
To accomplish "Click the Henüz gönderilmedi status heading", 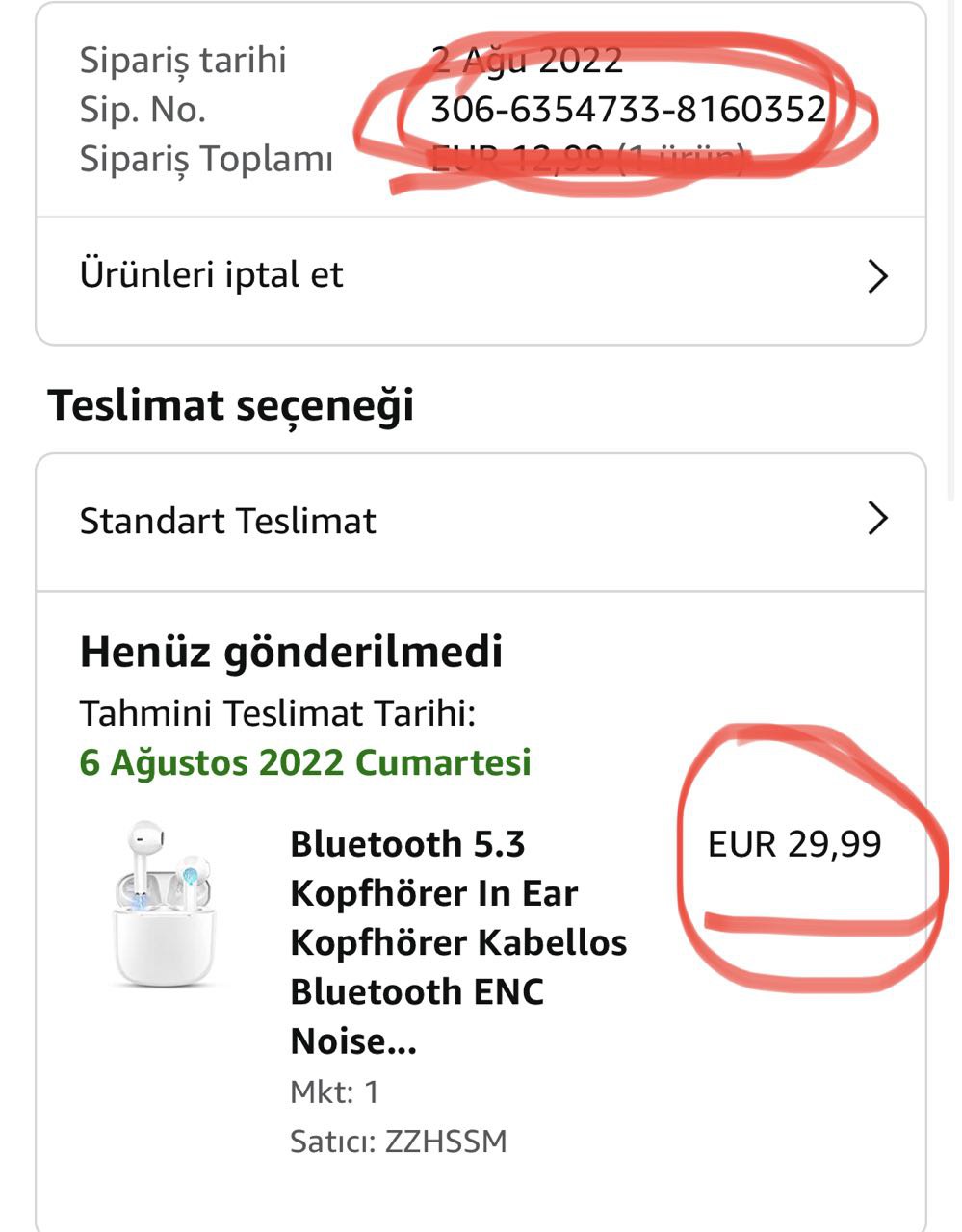I will tap(291, 652).
